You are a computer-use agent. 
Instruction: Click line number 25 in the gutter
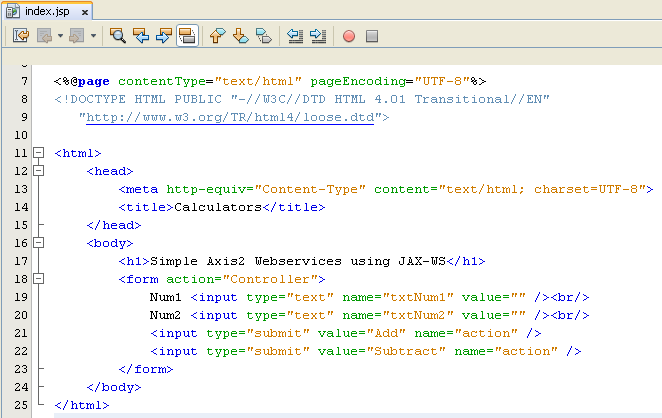[21, 405]
